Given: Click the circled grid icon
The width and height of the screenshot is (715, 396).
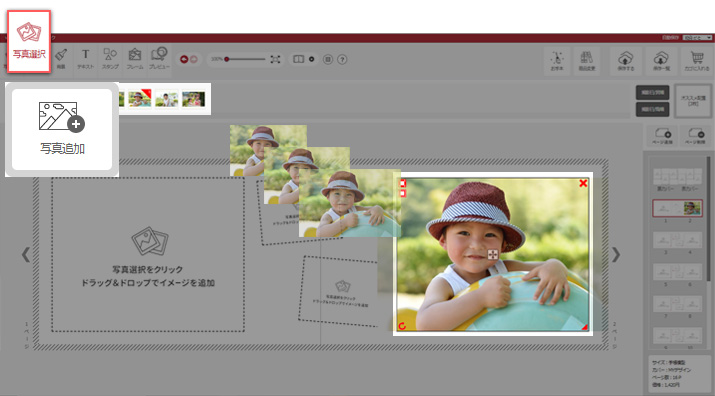Looking at the screenshot, I should 327,59.
